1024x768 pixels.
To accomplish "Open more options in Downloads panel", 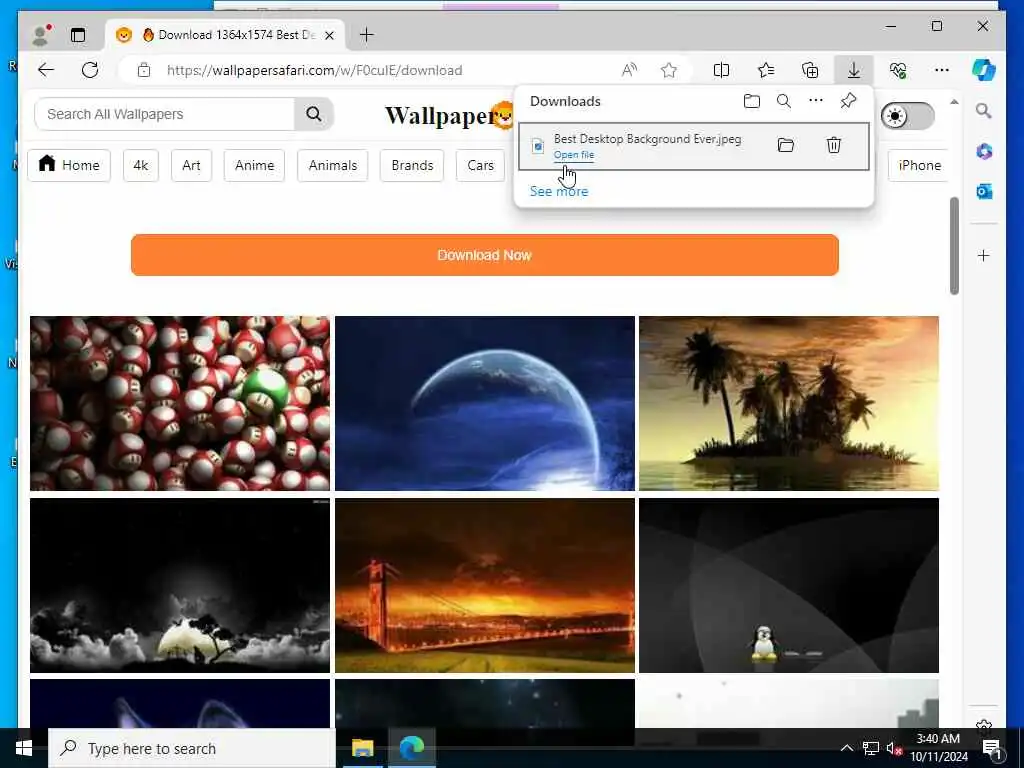I will coord(816,101).
